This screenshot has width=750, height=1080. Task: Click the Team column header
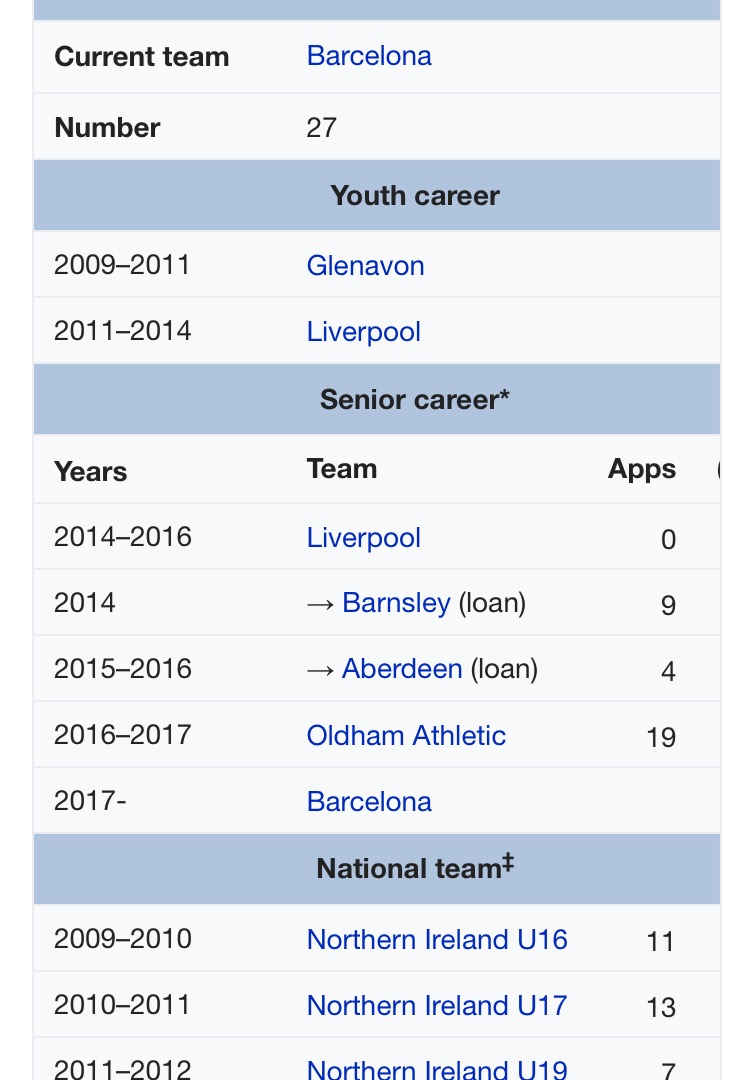tap(342, 469)
